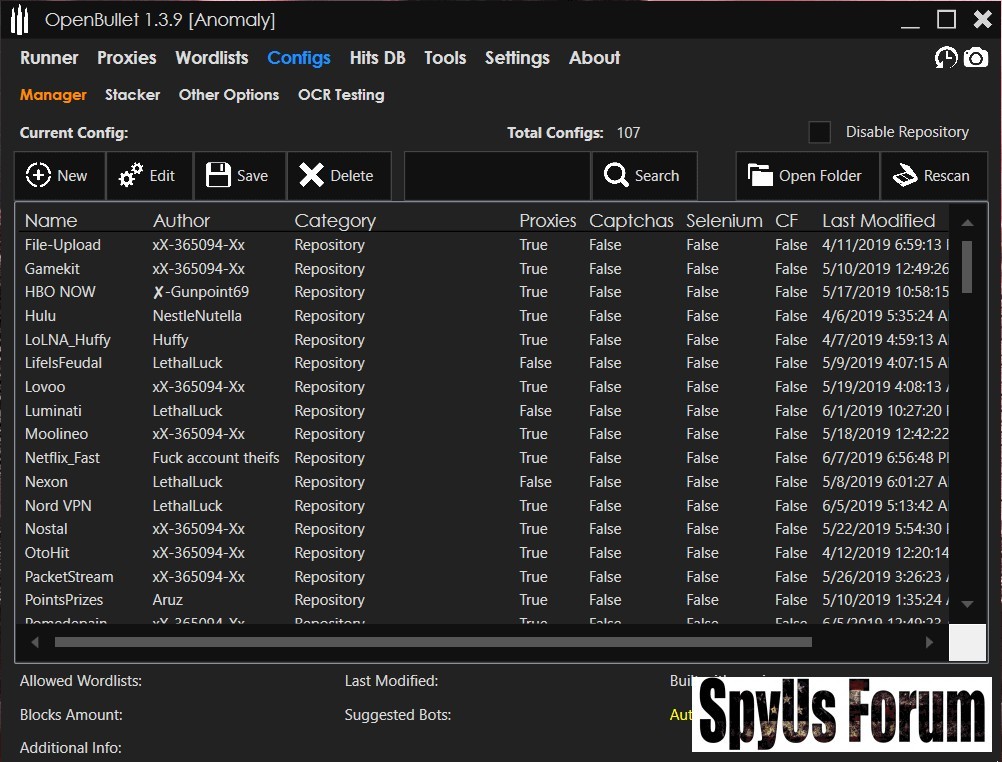This screenshot has width=1002, height=762.
Task: Click the Save floppy disk icon
Action: (218, 176)
